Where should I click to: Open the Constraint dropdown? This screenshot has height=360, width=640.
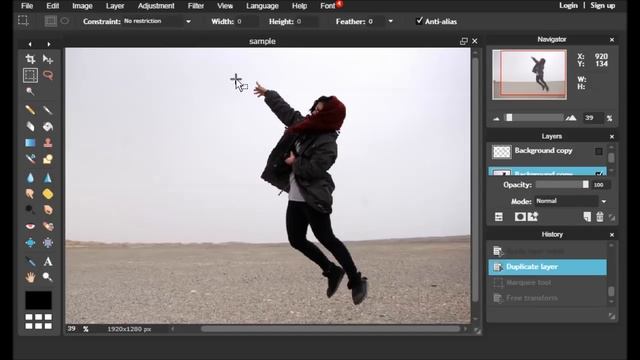click(x=188, y=21)
